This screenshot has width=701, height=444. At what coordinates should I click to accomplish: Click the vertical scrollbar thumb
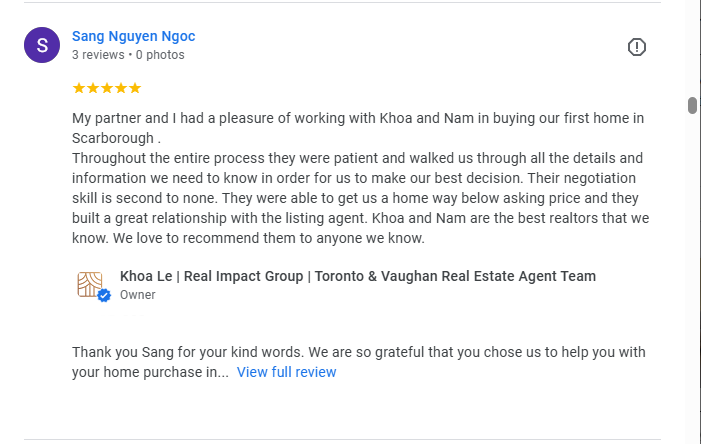[x=692, y=106]
